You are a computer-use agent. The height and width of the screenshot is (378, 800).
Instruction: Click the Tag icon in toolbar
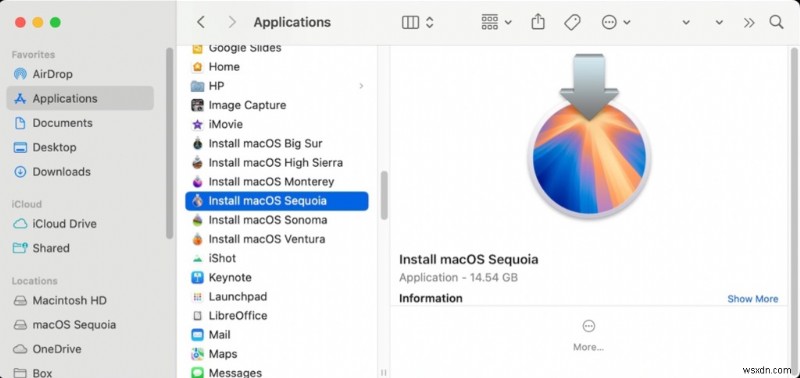tap(572, 22)
